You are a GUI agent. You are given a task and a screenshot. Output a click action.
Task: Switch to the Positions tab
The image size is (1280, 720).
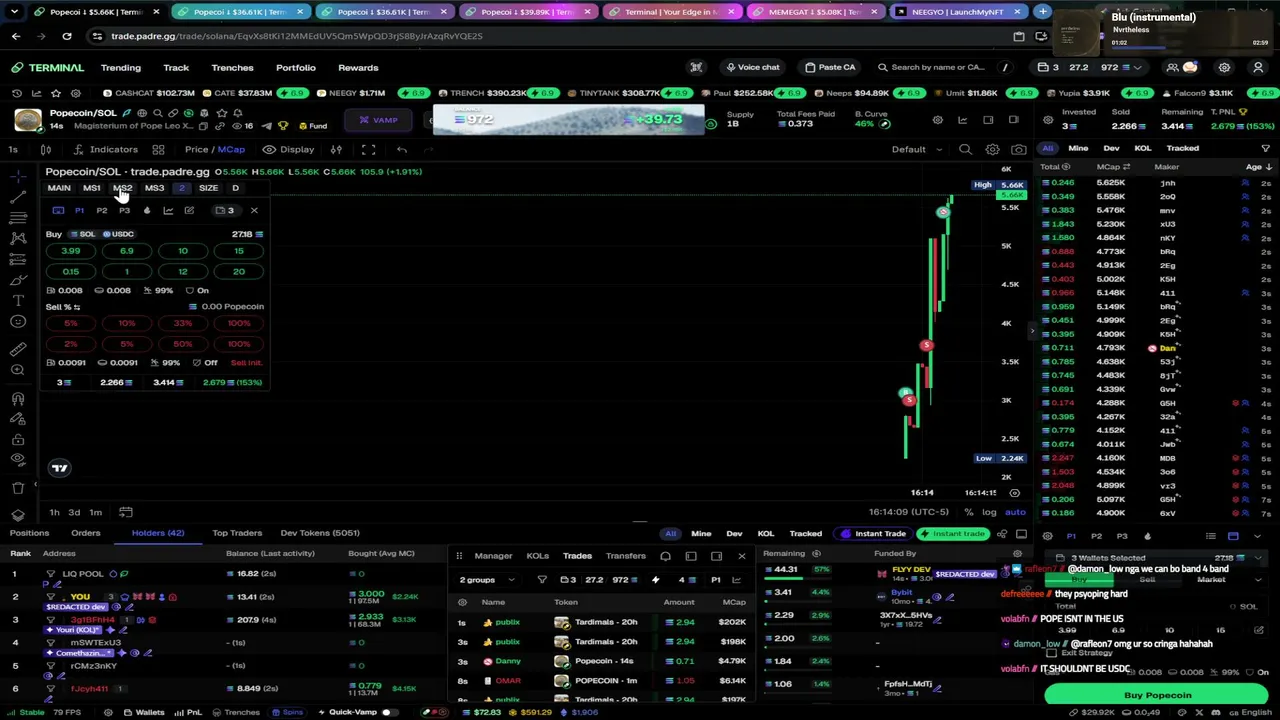pos(29,533)
